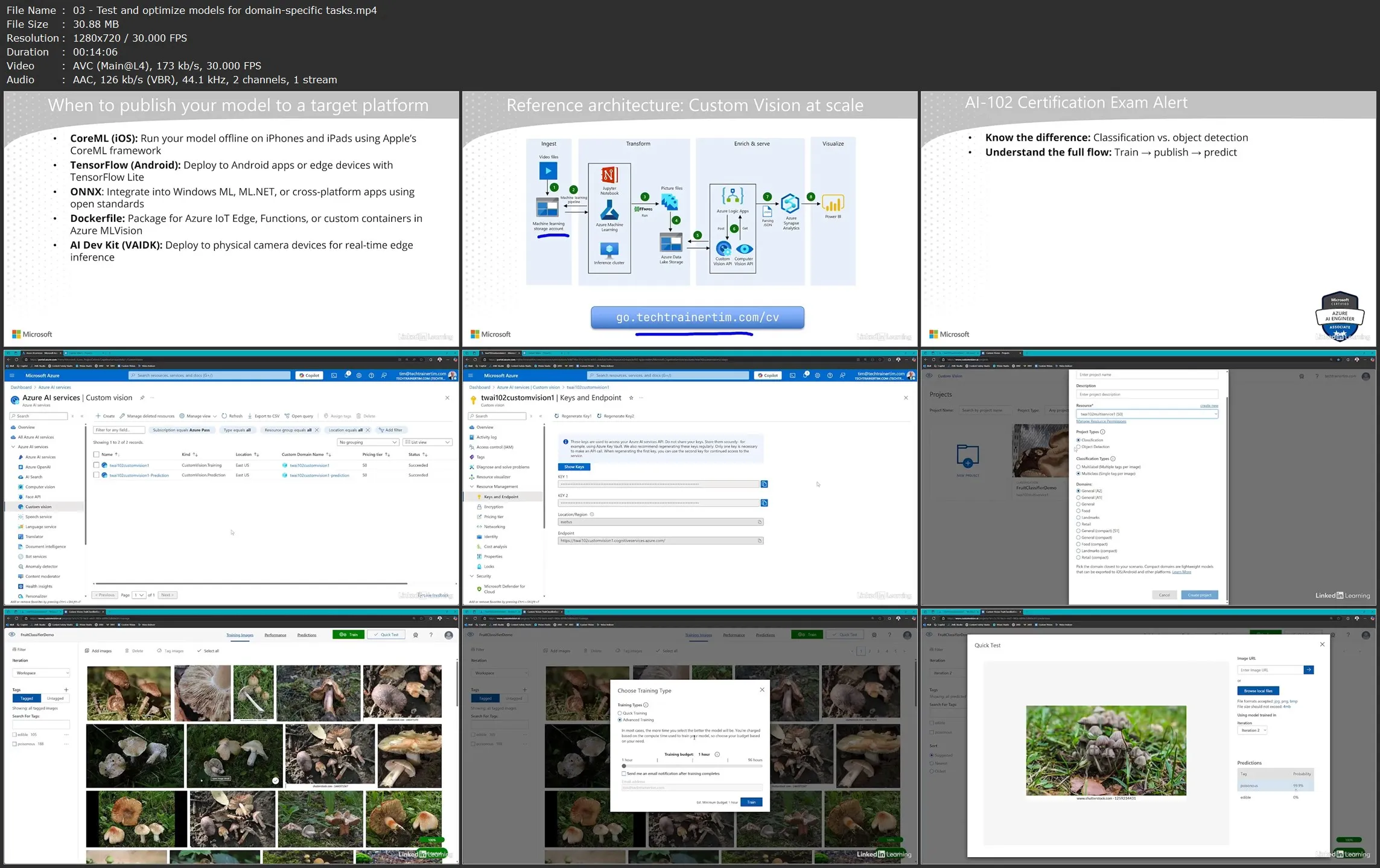1380x868 pixels.
Task: Click Manage Resource Permissions link
Action: point(1101,421)
